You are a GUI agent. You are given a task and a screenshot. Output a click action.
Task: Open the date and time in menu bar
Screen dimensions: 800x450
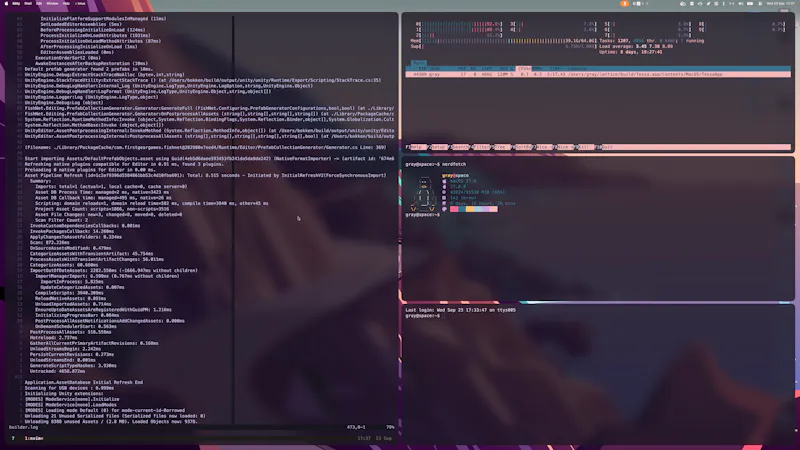tap(781, 4)
